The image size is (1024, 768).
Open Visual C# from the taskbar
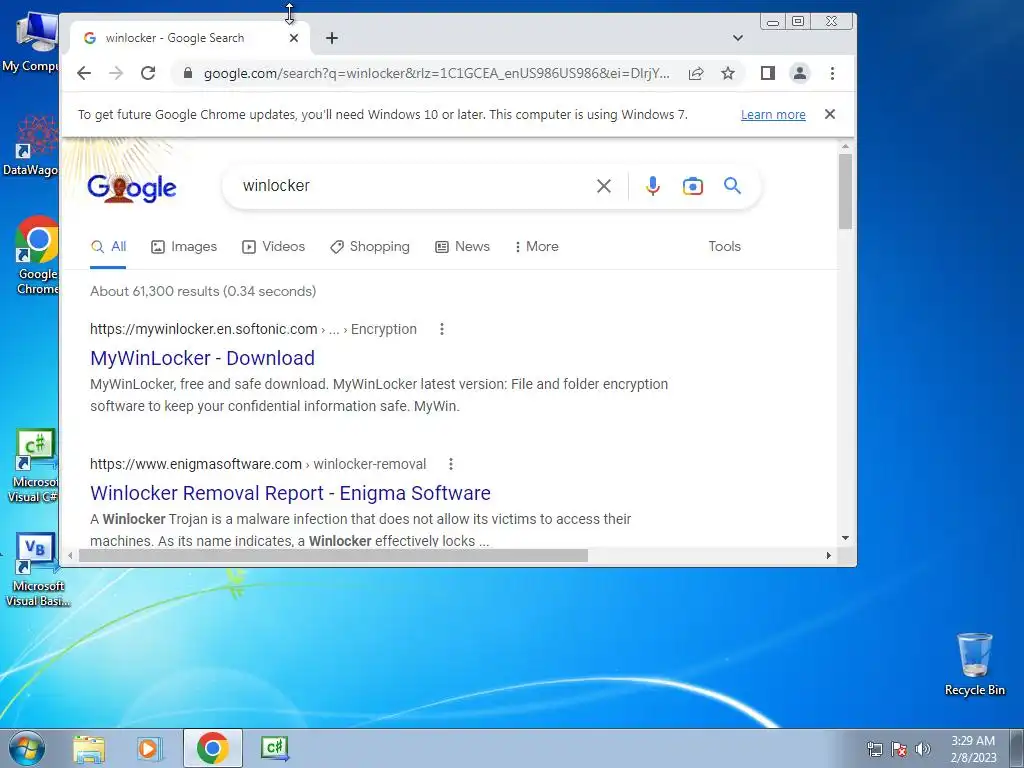[x=274, y=748]
